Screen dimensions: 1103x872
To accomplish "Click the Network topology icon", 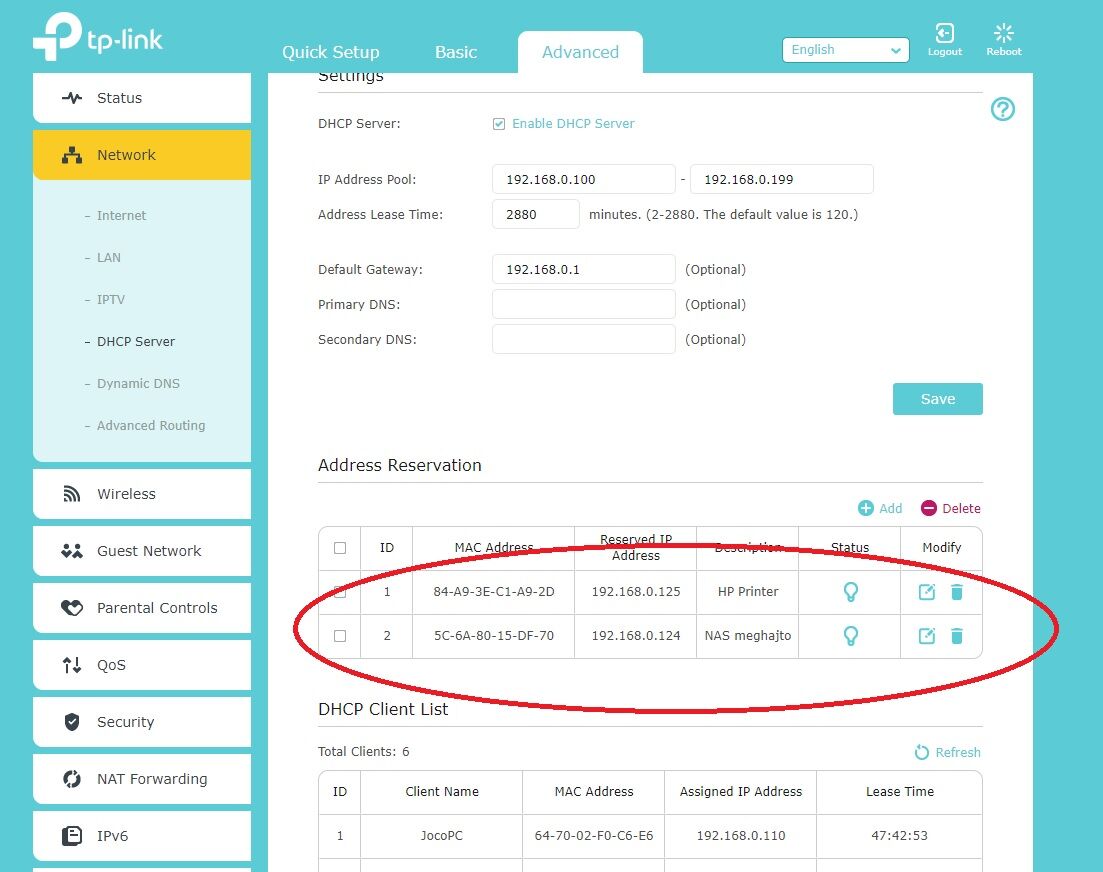I will point(72,155).
